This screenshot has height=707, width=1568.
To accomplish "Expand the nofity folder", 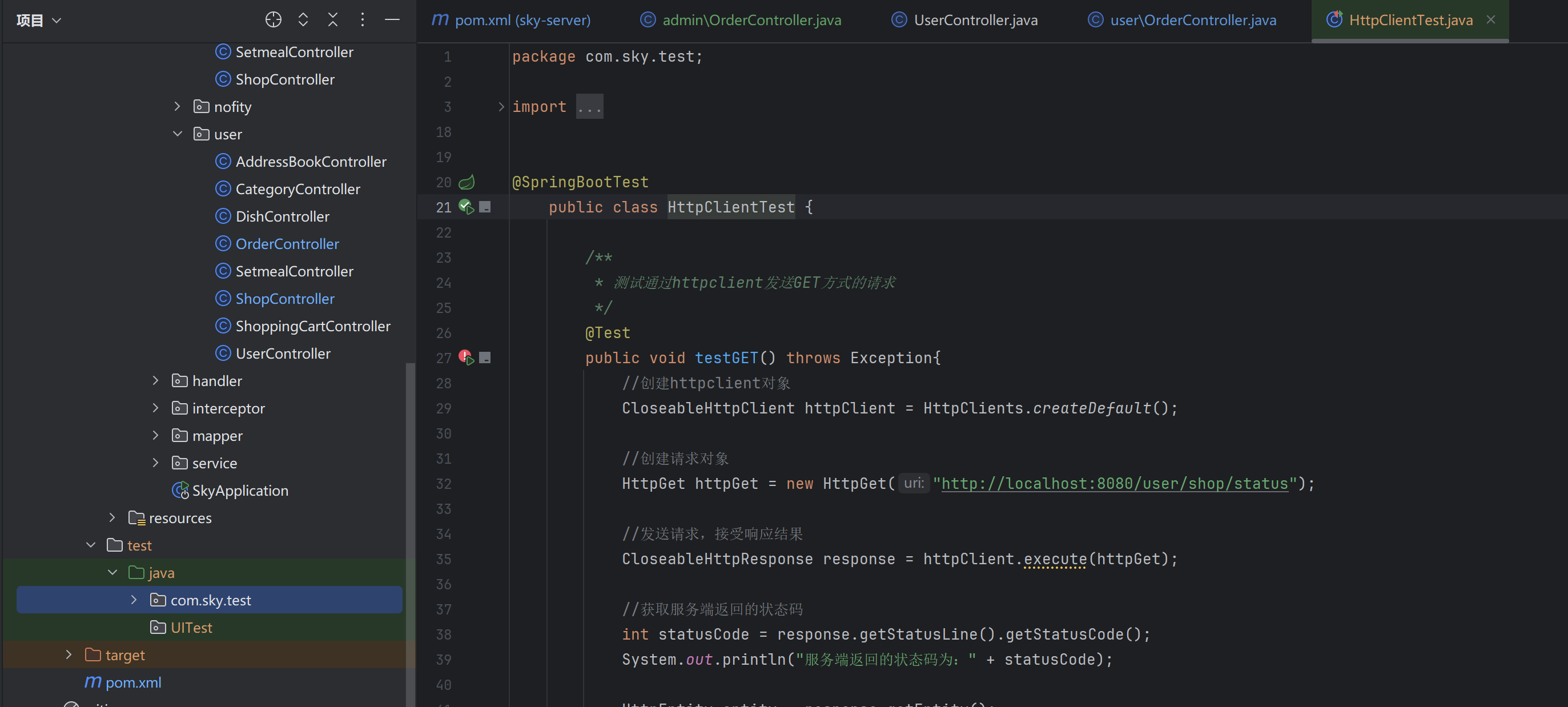I will [177, 107].
